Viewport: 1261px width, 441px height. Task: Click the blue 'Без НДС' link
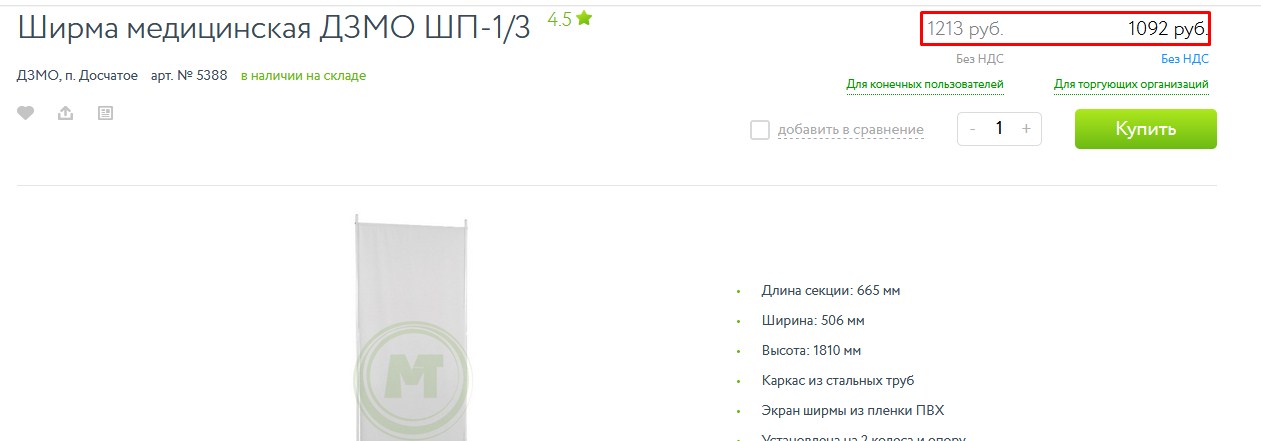point(1185,59)
